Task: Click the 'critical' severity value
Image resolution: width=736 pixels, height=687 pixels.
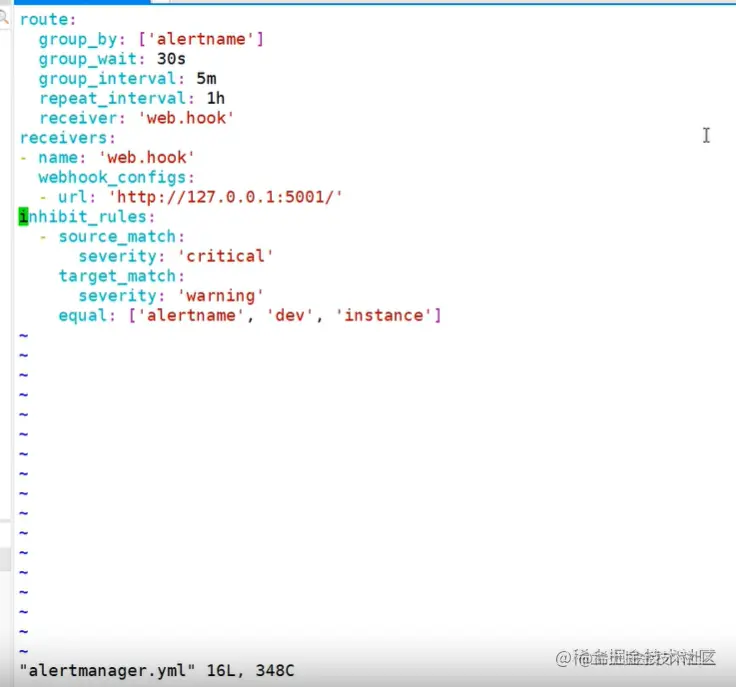Action: [x=225, y=256]
